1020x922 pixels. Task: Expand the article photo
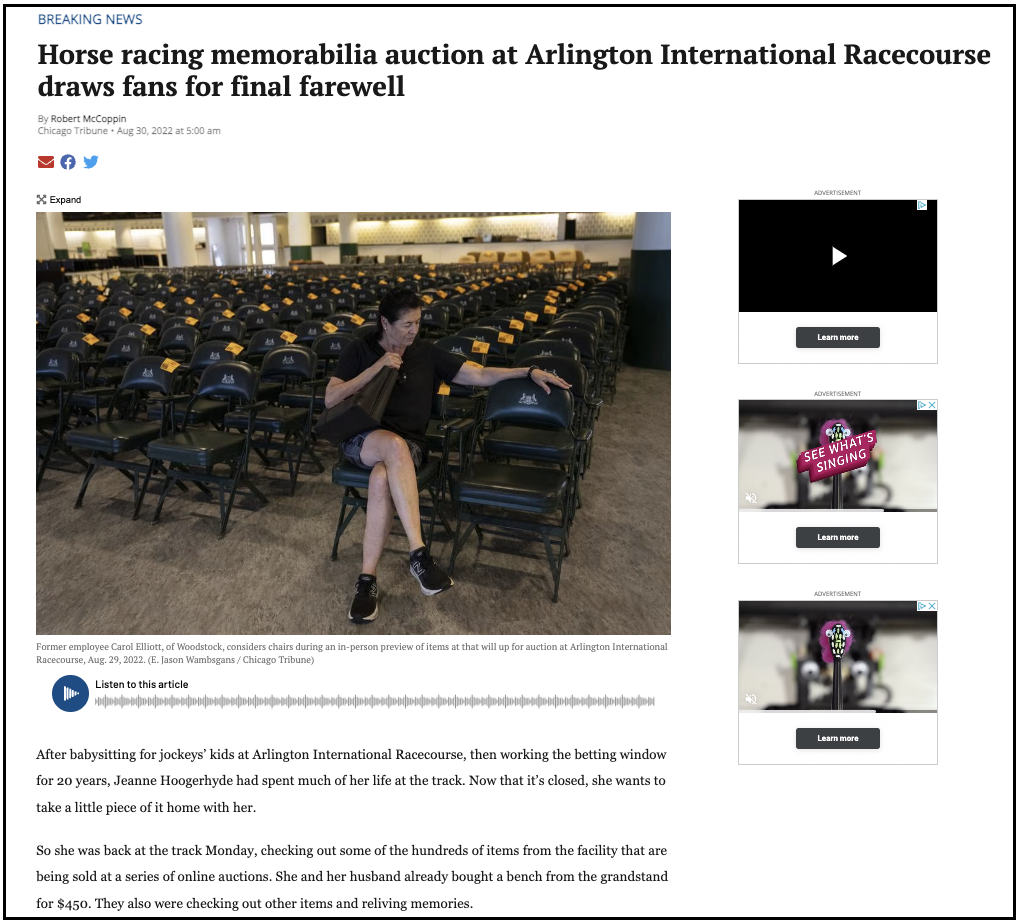click(59, 200)
